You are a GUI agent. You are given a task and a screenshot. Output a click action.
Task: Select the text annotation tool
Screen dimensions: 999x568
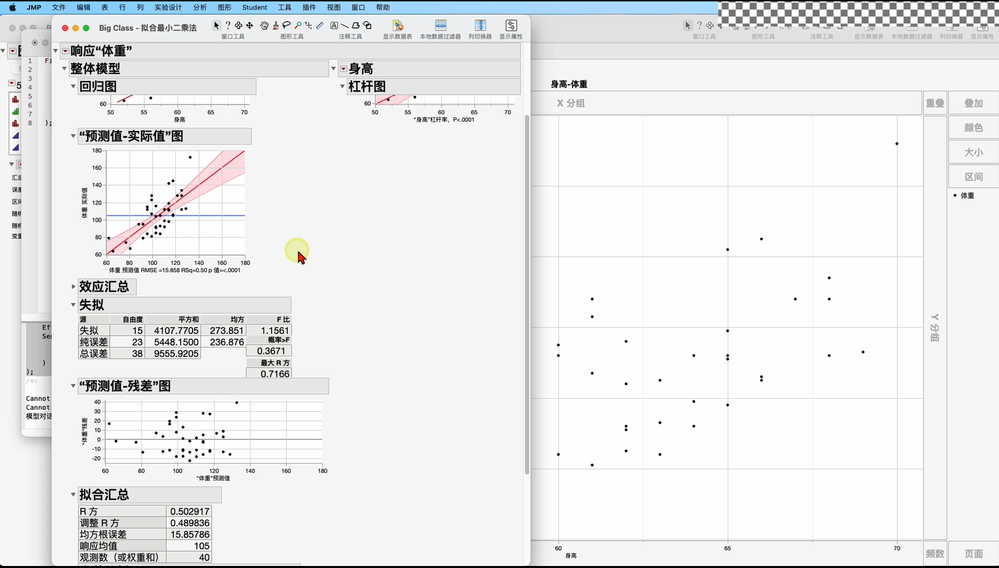click(334, 25)
